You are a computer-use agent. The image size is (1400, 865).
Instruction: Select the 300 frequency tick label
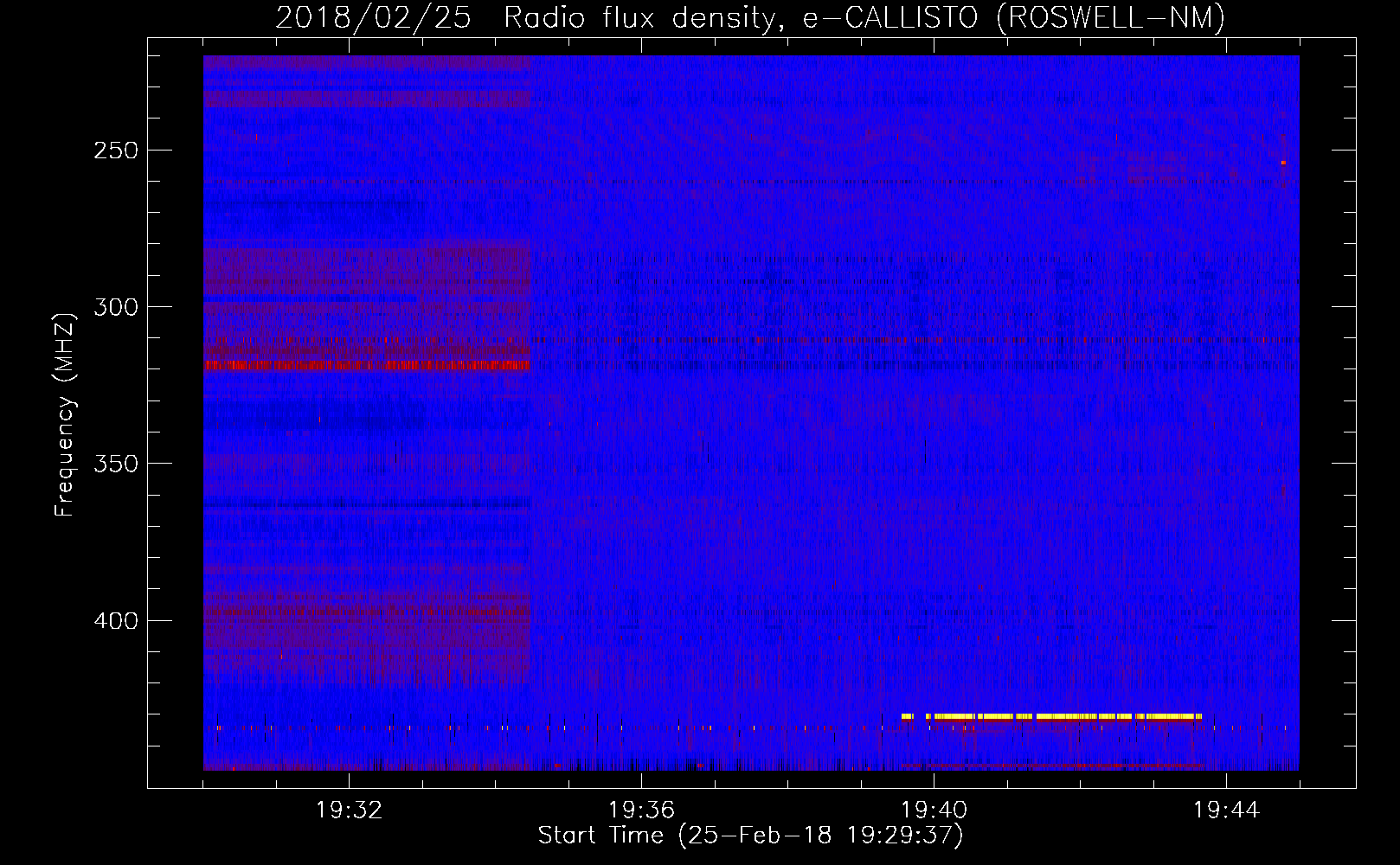[x=116, y=307]
